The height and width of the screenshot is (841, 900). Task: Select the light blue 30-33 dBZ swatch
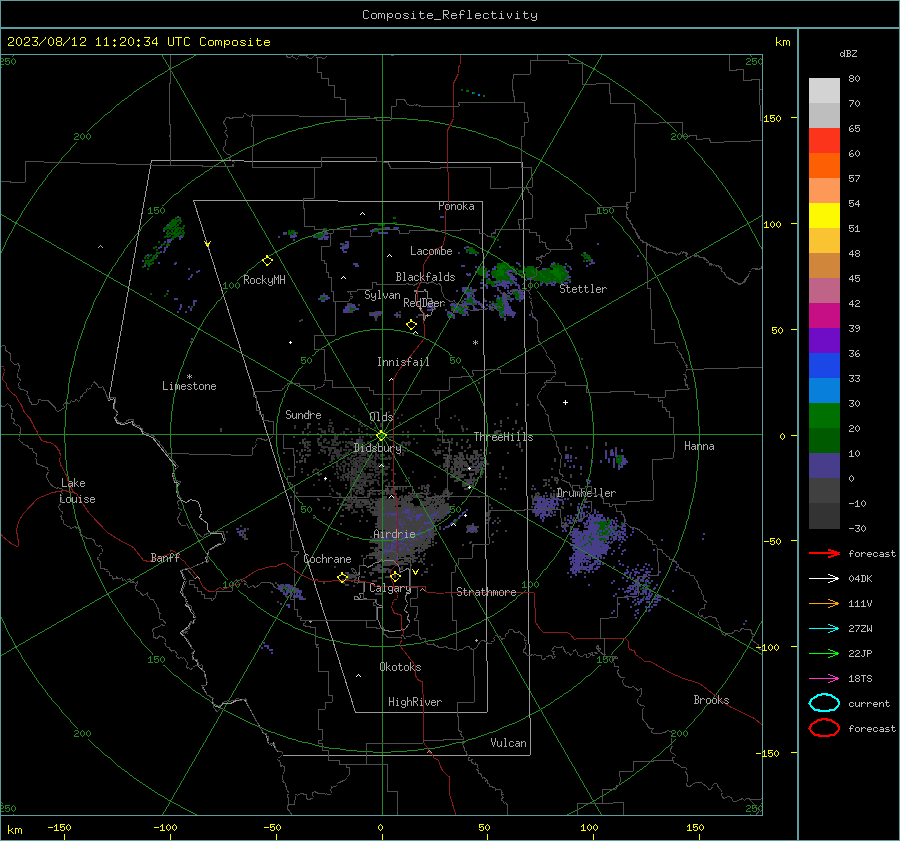[824, 391]
